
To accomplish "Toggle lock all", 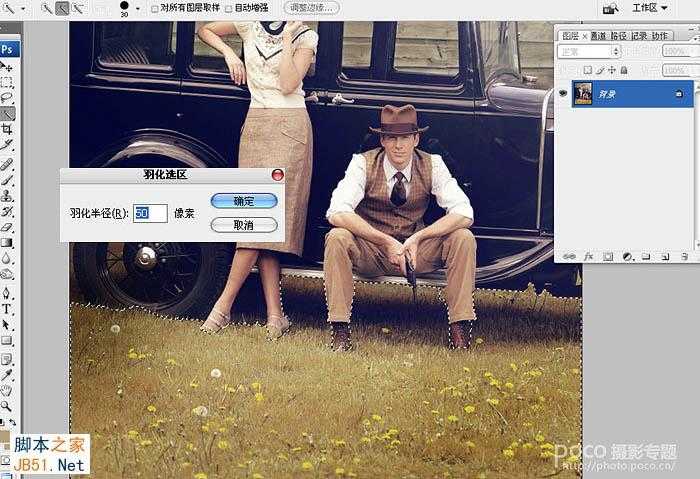I will pos(624,70).
